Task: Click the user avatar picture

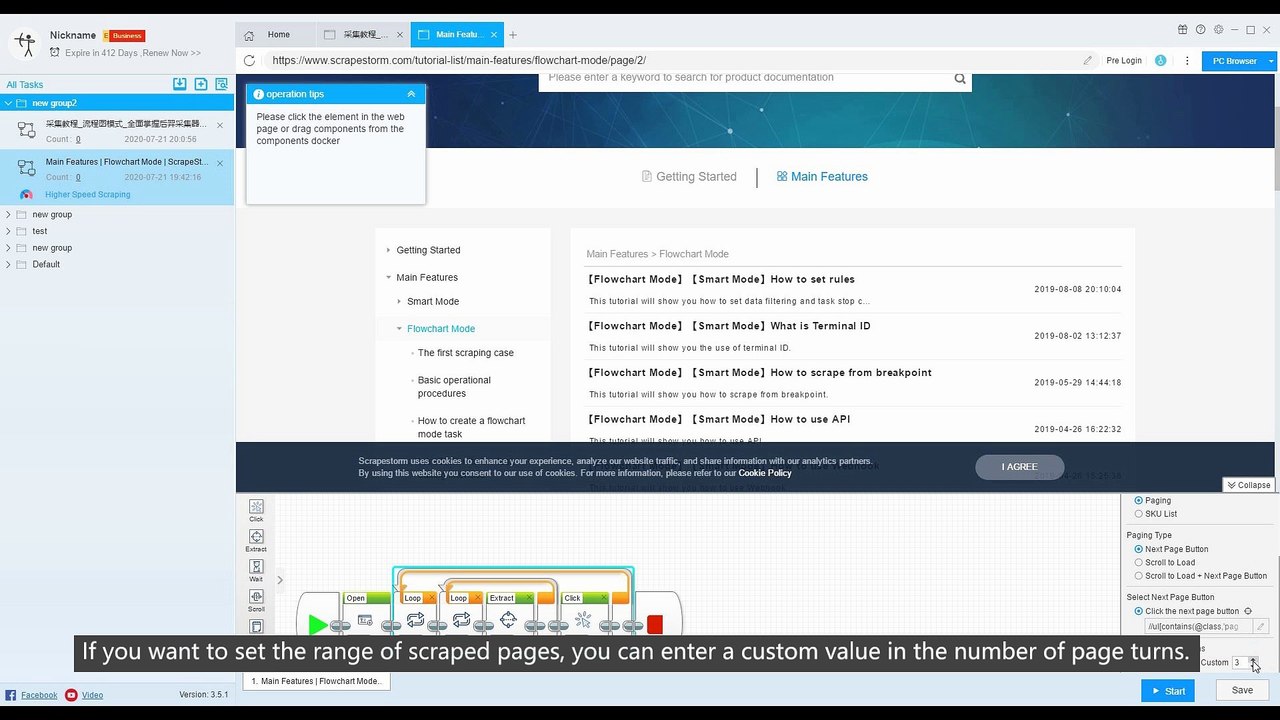Action: (x=24, y=43)
